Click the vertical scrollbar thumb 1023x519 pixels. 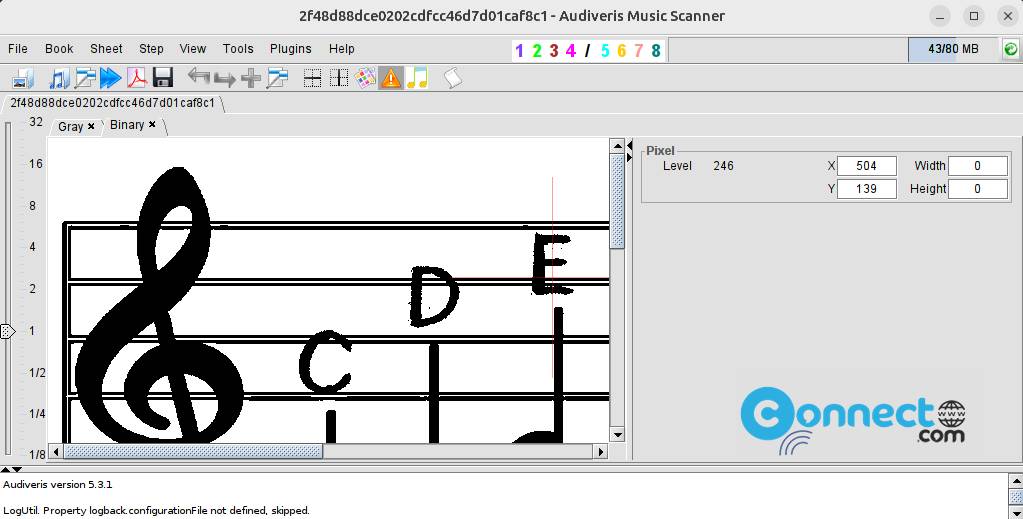point(617,201)
